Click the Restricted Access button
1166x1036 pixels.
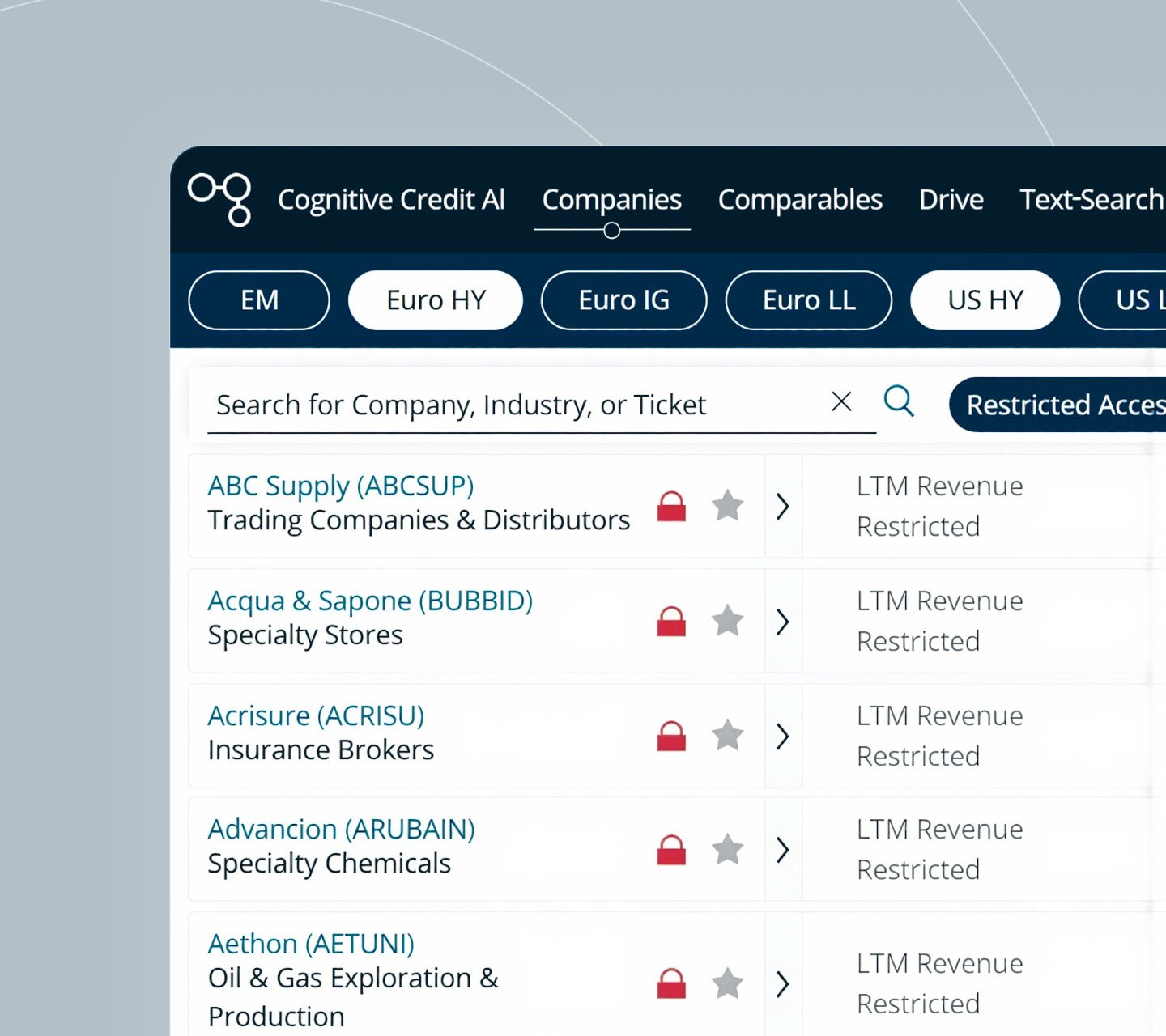click(1057, 405)
